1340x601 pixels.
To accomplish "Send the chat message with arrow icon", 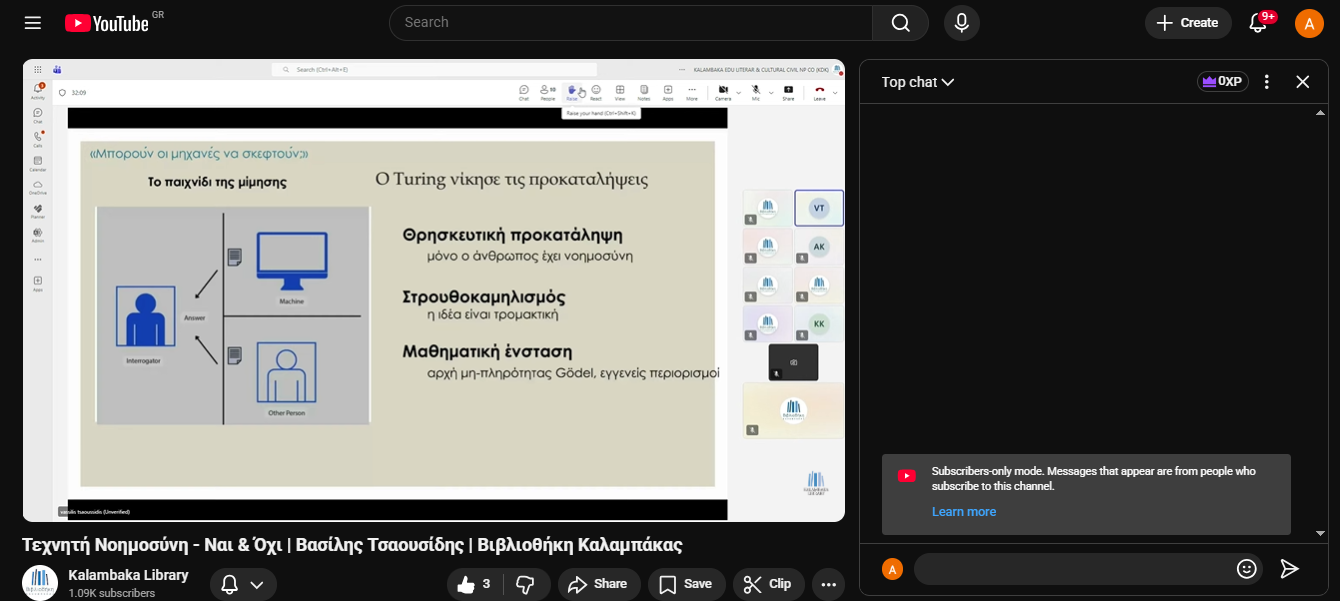I will pyautogui.click(x=1290, y=569).
